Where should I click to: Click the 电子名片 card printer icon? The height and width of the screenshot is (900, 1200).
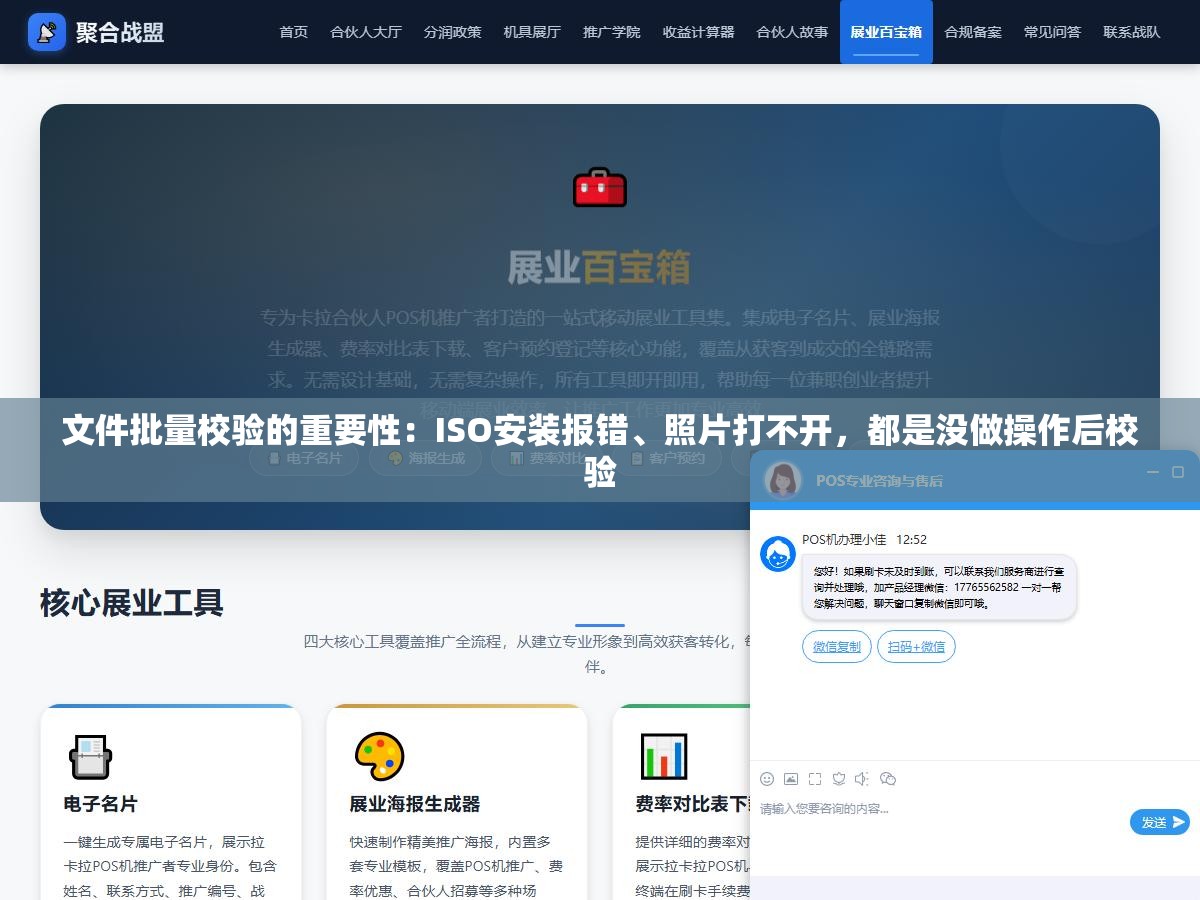(90, 756)
